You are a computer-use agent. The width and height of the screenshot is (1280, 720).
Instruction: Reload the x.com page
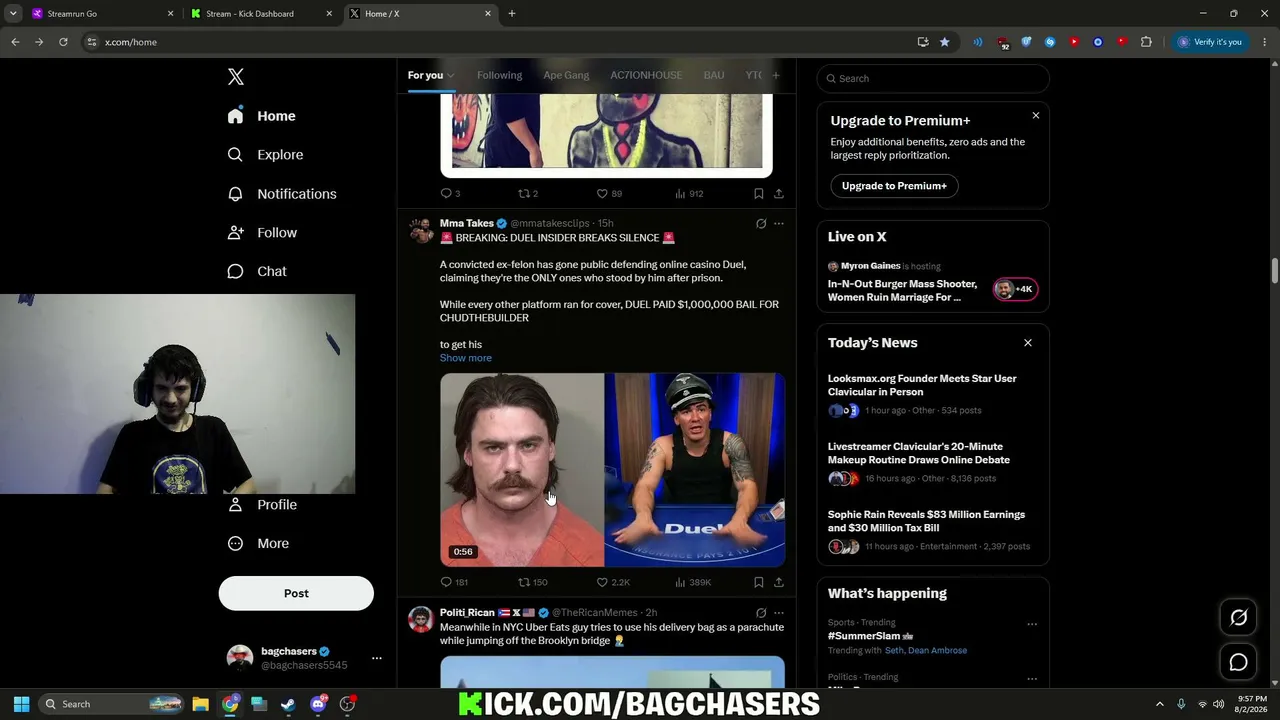[x=63, y=42]
